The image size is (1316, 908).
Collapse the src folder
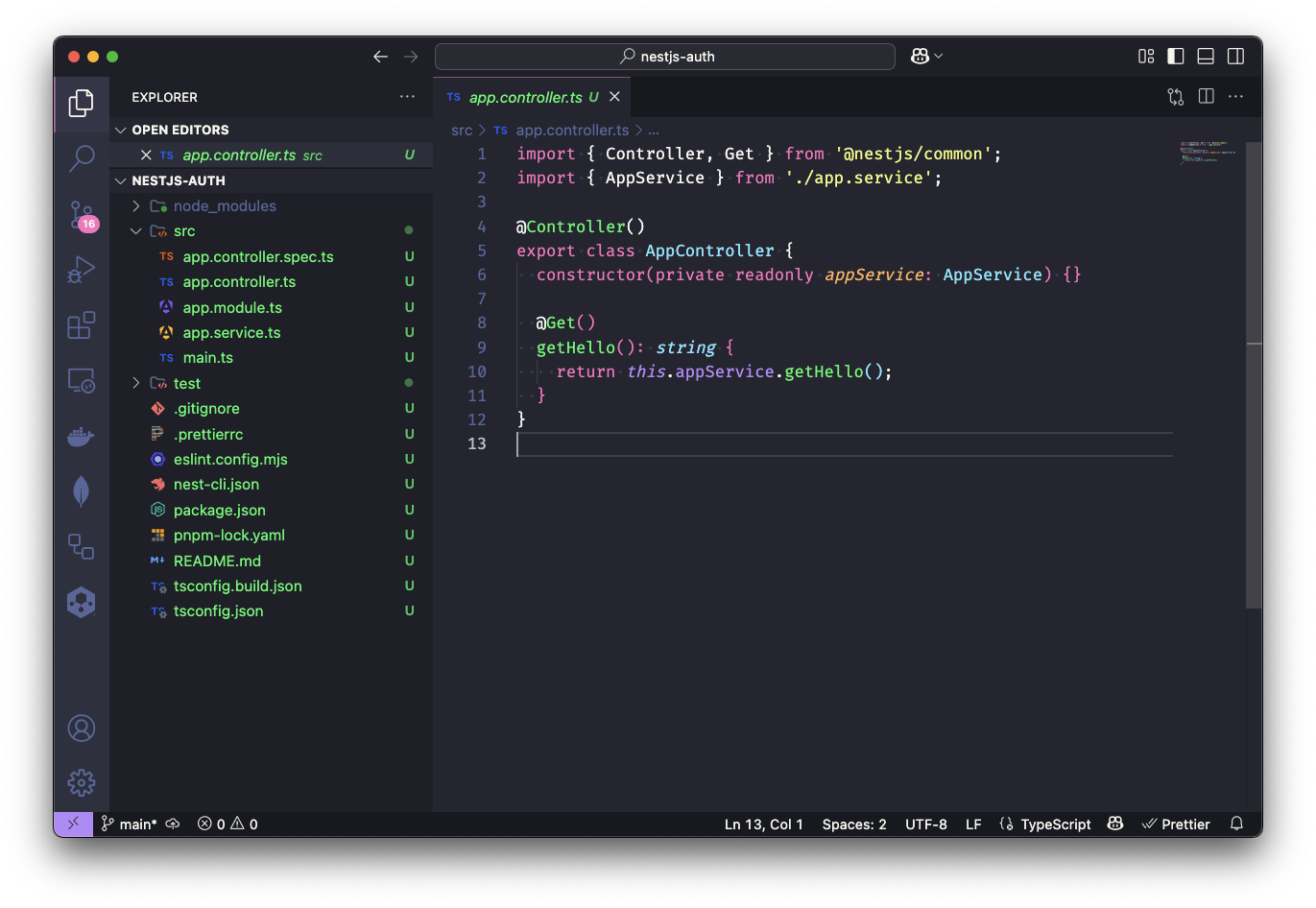pyautogui.click(x=272, y=231)
